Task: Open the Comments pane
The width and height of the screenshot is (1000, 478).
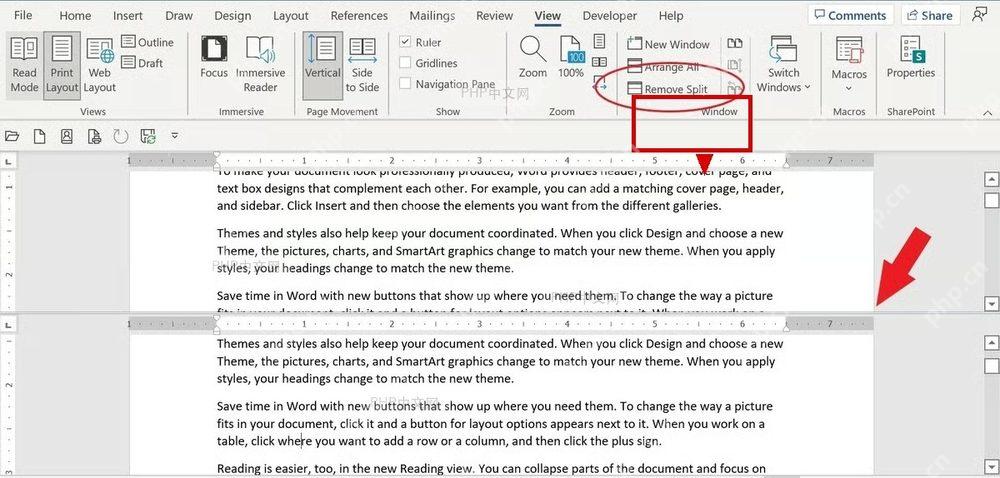Action: point(851,15)
